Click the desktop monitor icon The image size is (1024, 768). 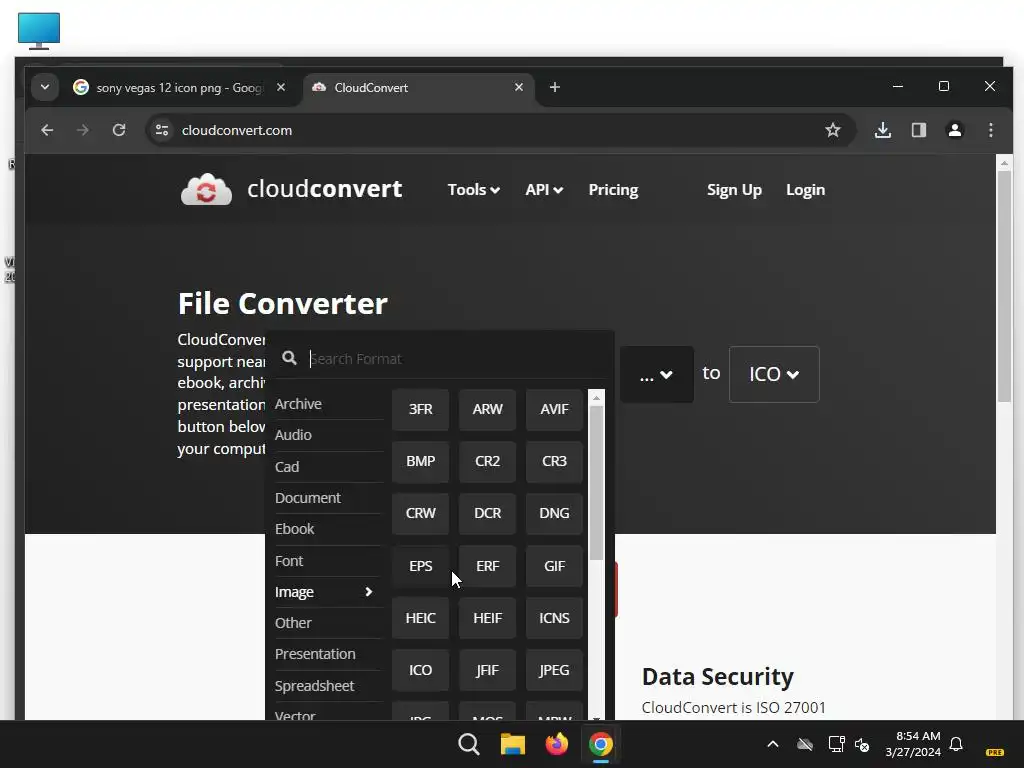[39, 31]
